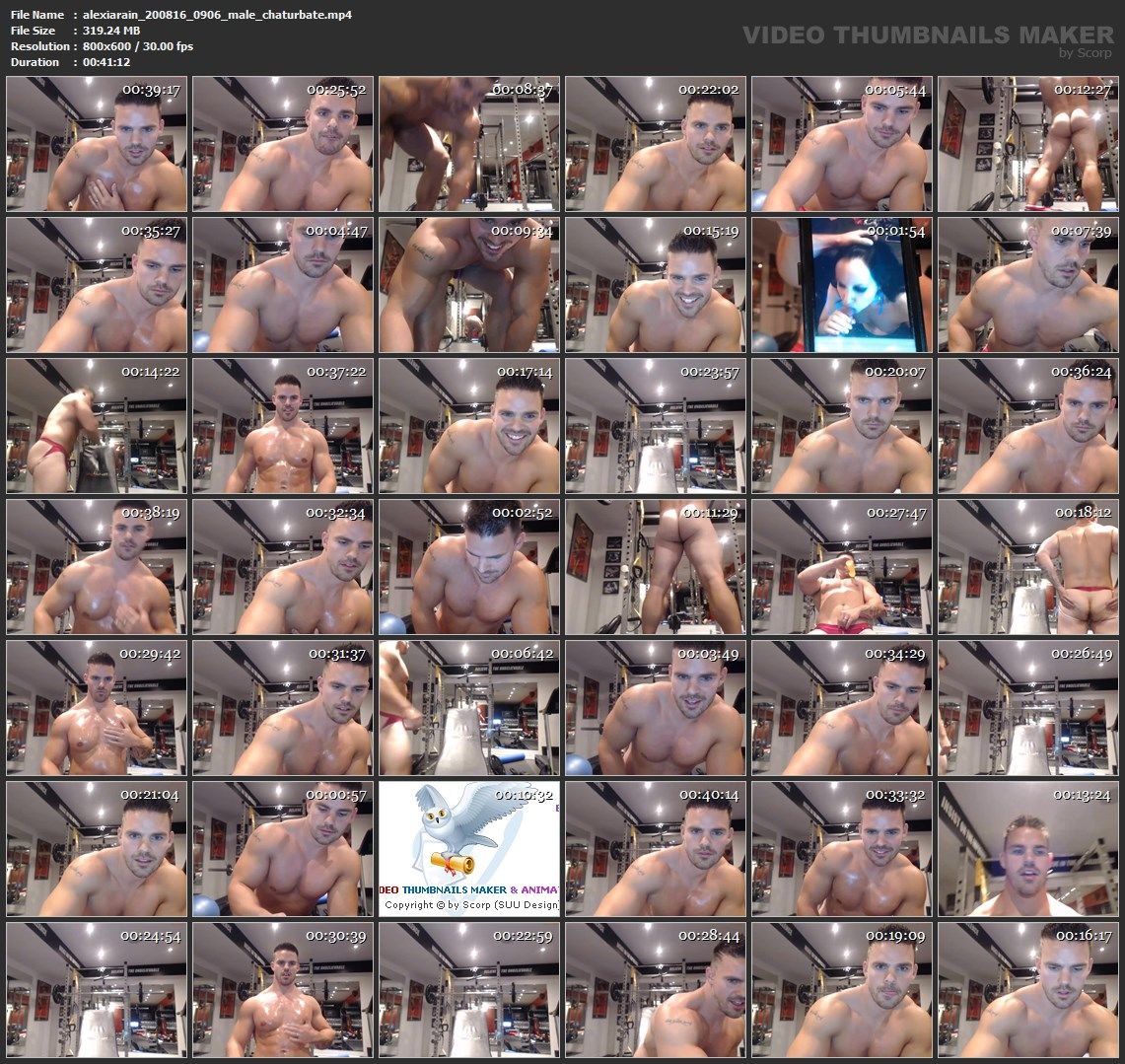1125x1064 pixels.
Task: Click the File Size value 319.24 MB
Action: pyautogui.click(x=112, y=31)
